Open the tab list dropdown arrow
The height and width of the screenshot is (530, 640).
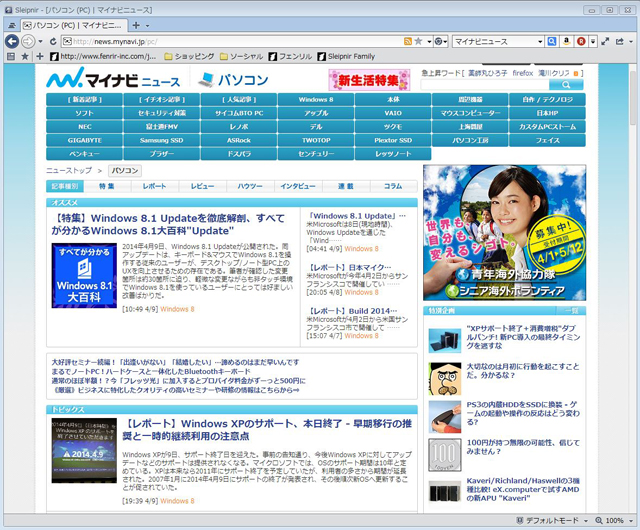point(147,26)
